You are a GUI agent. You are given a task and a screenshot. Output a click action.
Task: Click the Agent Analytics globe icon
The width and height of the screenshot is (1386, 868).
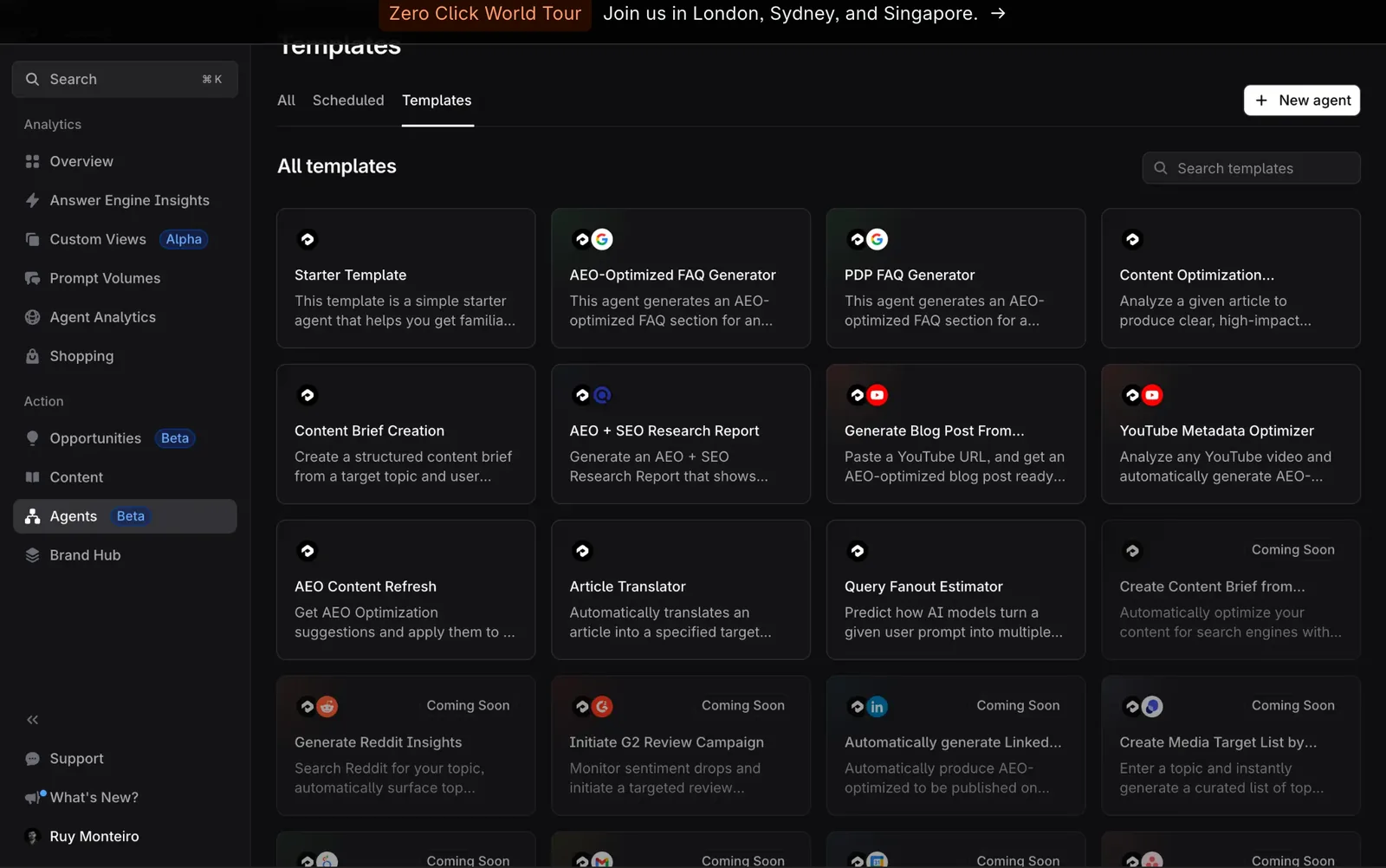pos(32,317)
